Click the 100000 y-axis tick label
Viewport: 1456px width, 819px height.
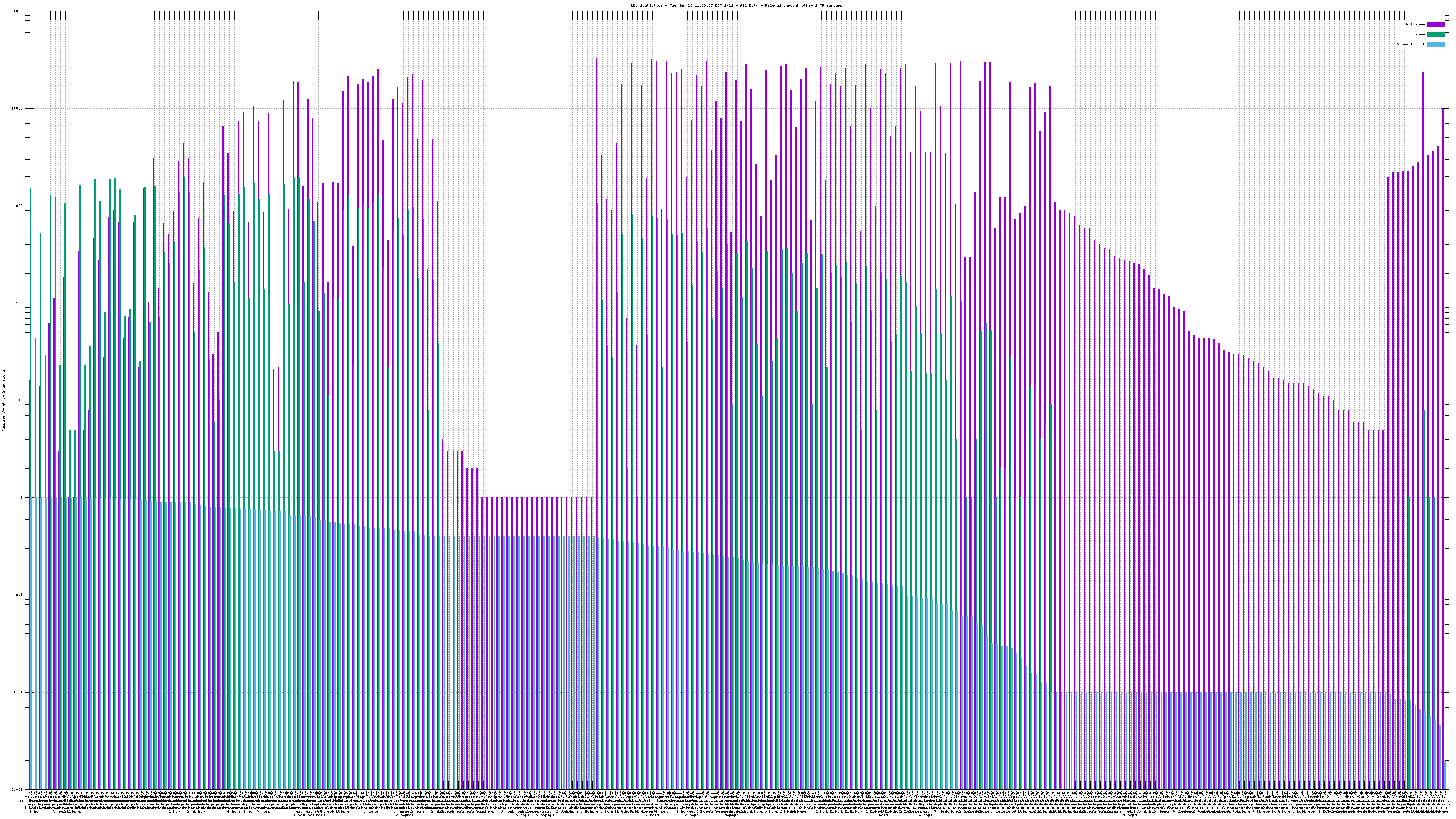click(x=16, y=11)
